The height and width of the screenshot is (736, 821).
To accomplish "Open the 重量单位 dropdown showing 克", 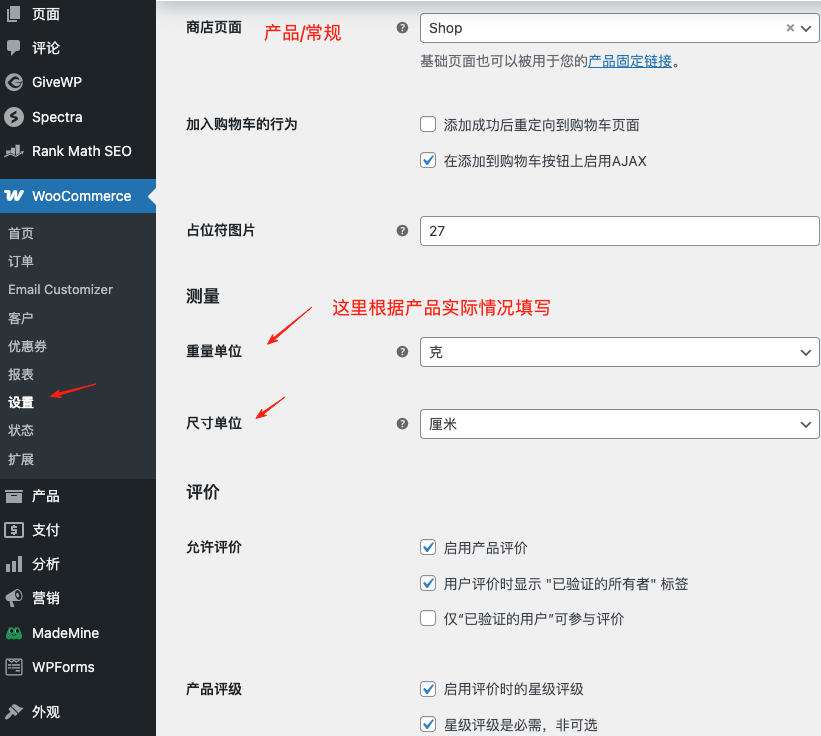I will (x=619, y=352).
